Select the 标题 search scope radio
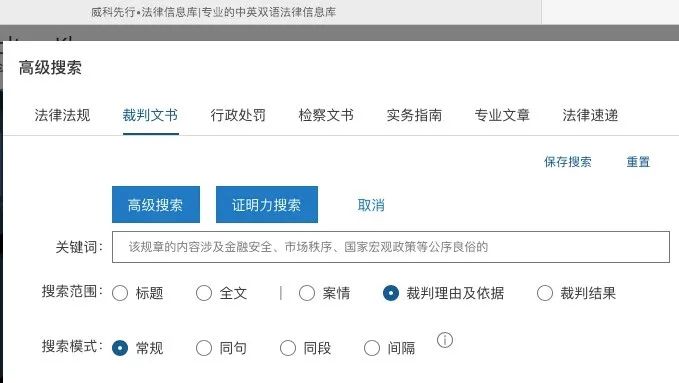Viewport: 679px width, 383px height. coord(120,293)
